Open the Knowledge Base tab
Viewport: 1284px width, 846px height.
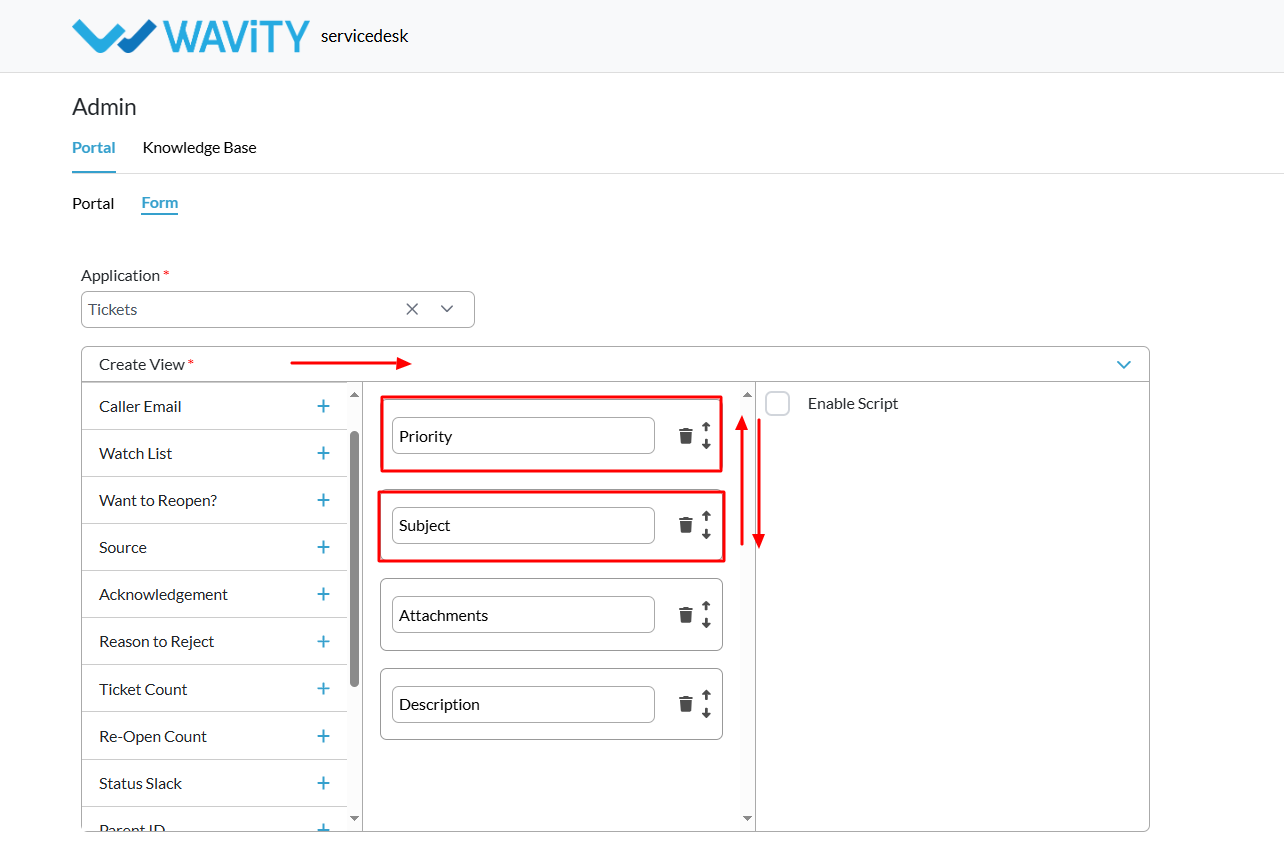coord(199,147)
